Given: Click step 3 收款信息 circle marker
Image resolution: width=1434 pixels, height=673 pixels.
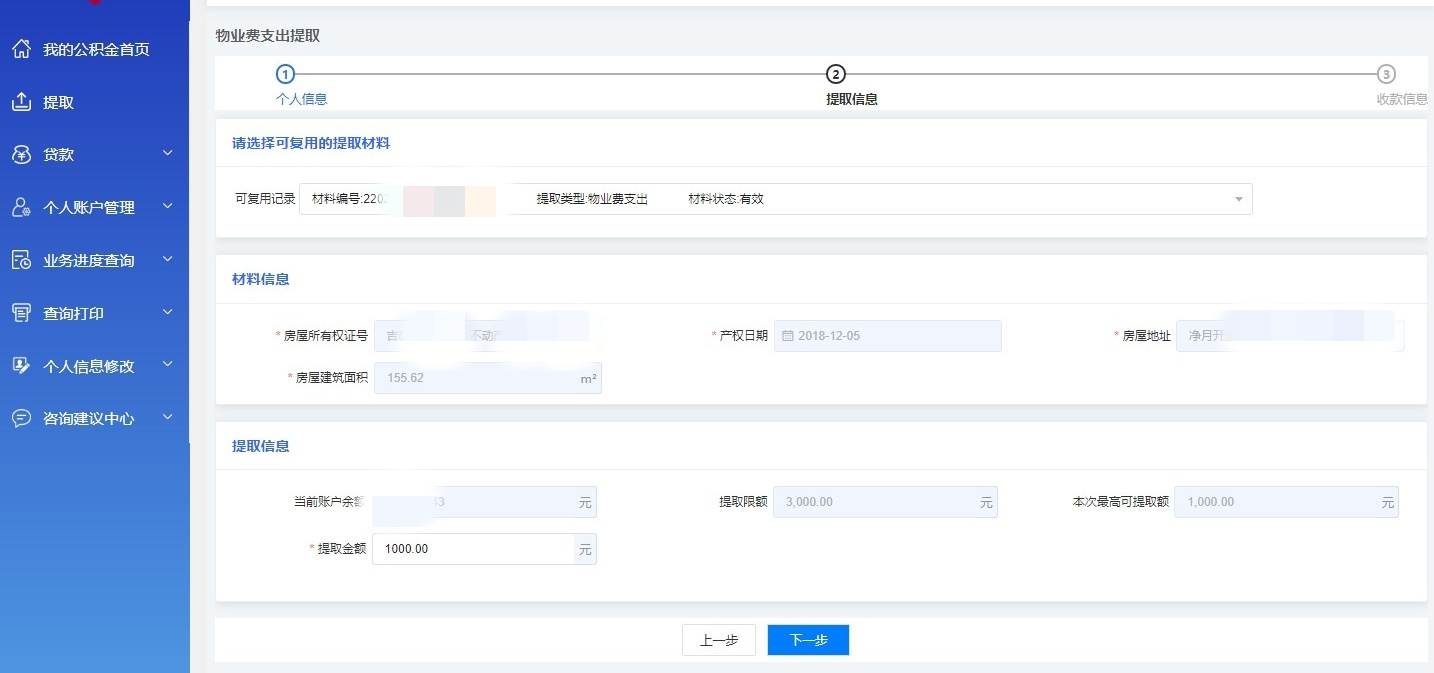Looking at the screenshot, I should 1385,74.
